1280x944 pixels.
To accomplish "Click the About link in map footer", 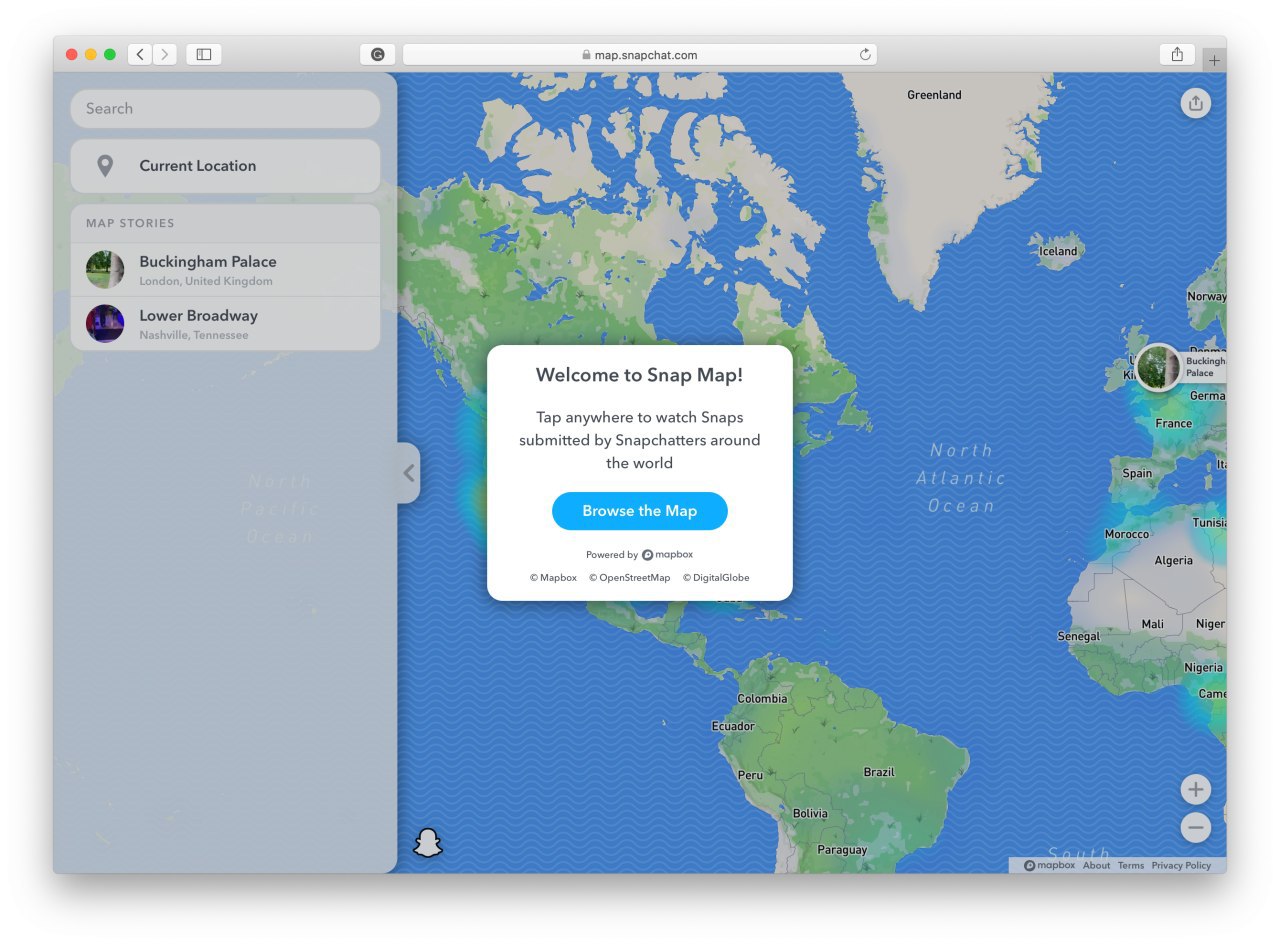I will point(1096,866).
